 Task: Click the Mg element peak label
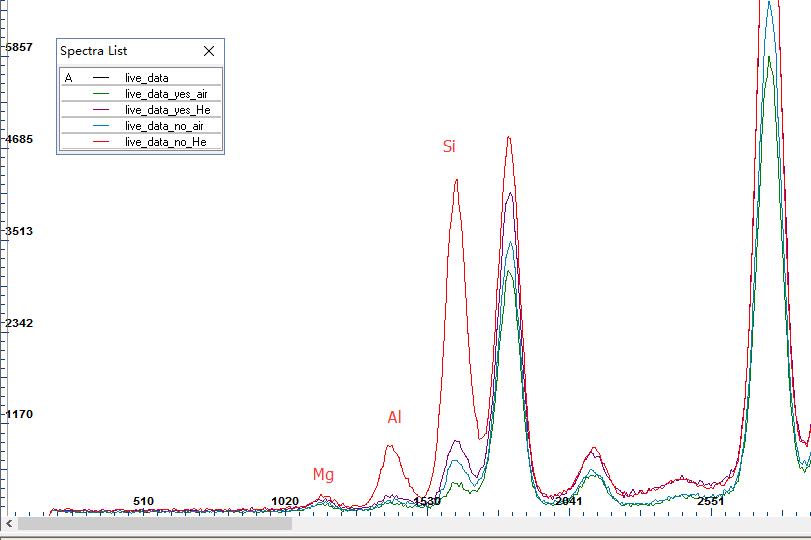pyautogui.click(x=323, y=475)
